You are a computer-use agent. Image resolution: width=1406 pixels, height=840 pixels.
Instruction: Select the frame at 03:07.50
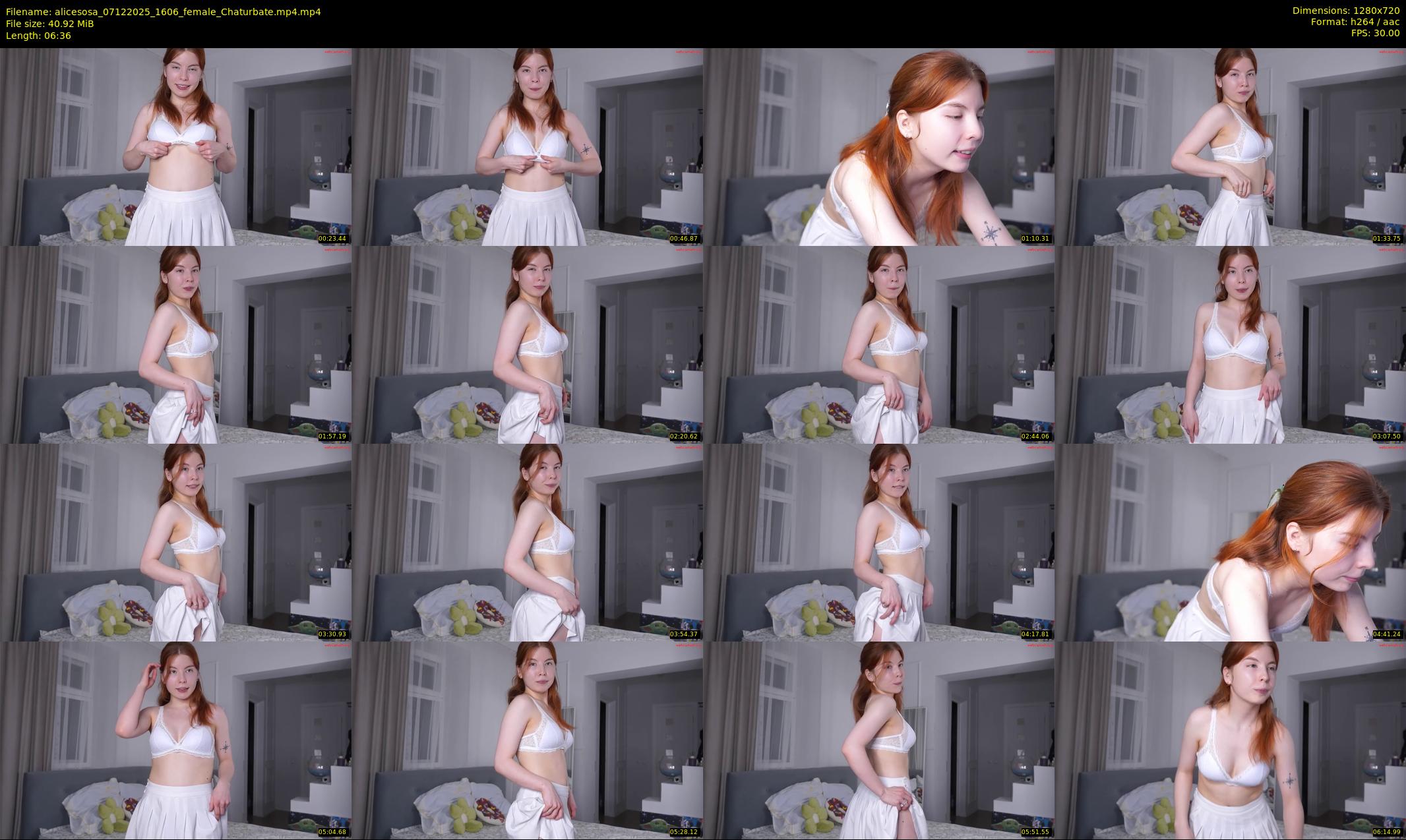[x=1230, y=344]
